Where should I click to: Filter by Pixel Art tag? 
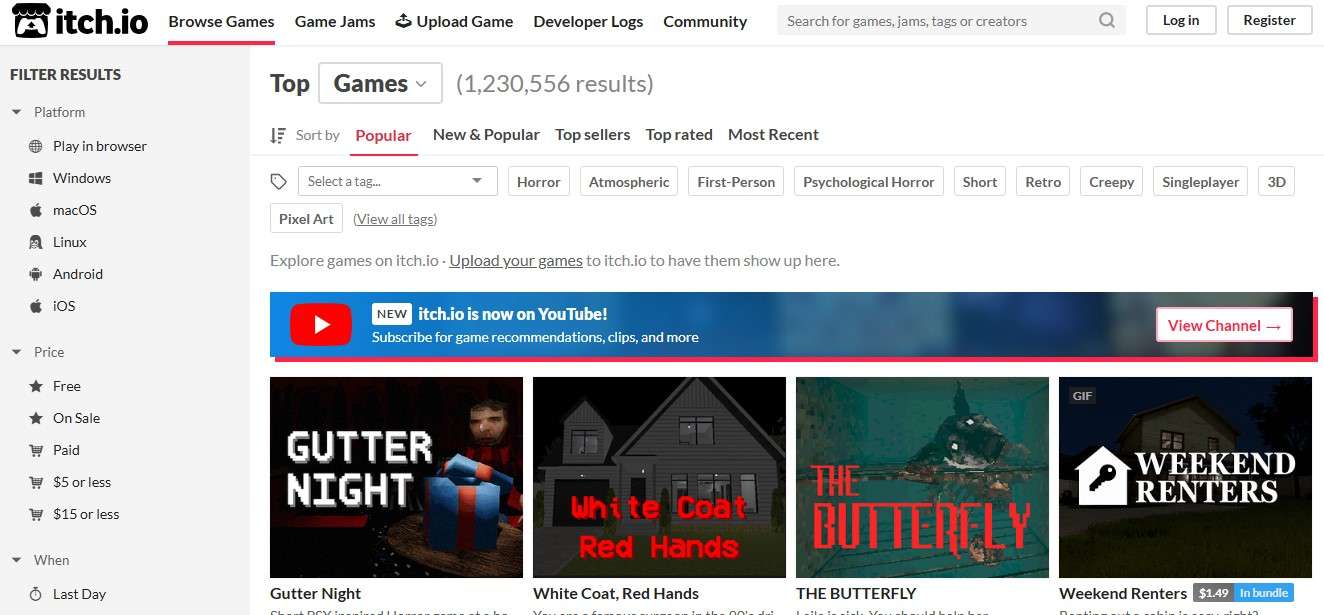[x=307, y=219]
